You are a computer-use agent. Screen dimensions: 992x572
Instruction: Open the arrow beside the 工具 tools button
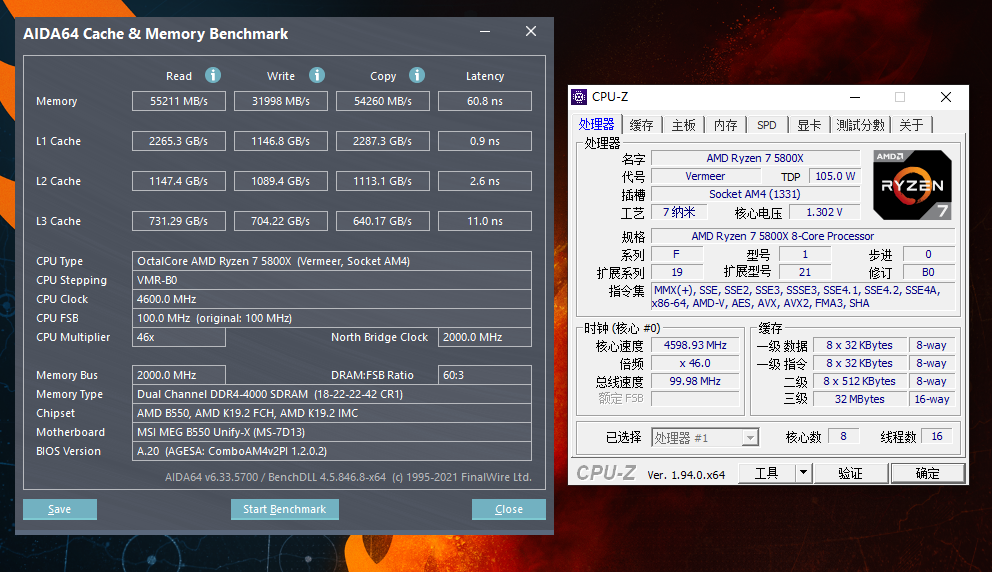coord(803,473)
